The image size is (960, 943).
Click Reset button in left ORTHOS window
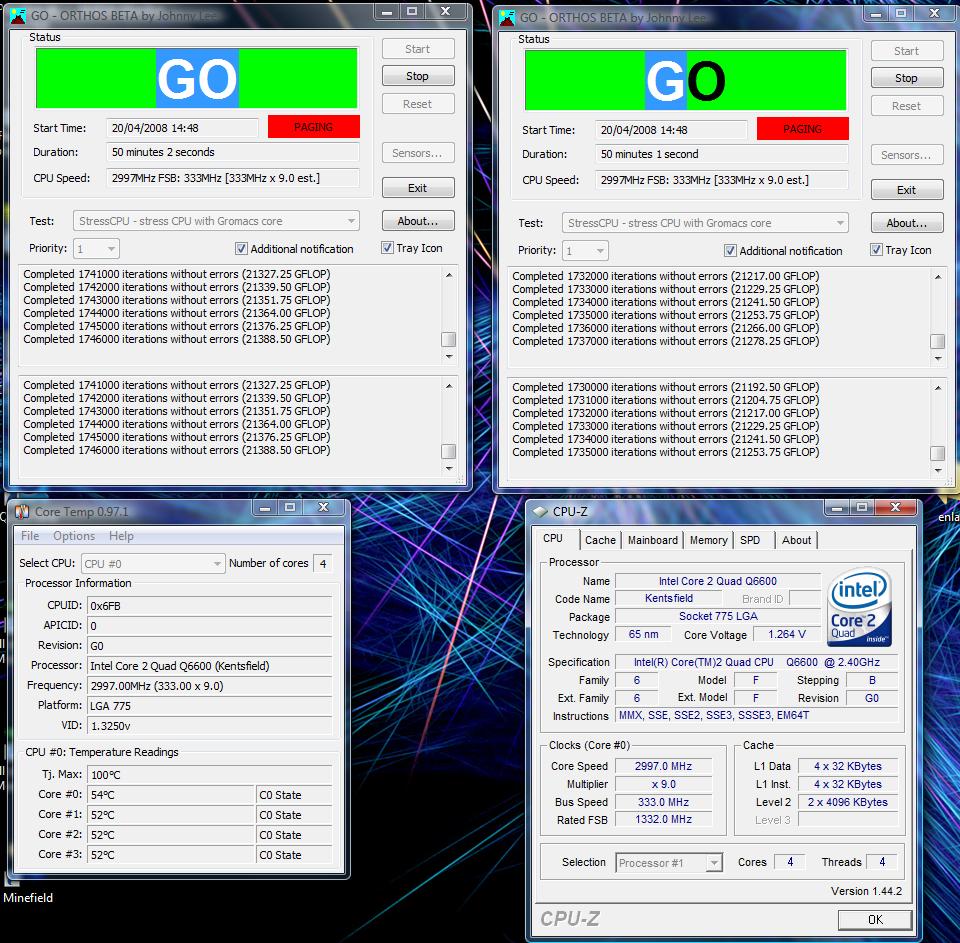[418, 104]
